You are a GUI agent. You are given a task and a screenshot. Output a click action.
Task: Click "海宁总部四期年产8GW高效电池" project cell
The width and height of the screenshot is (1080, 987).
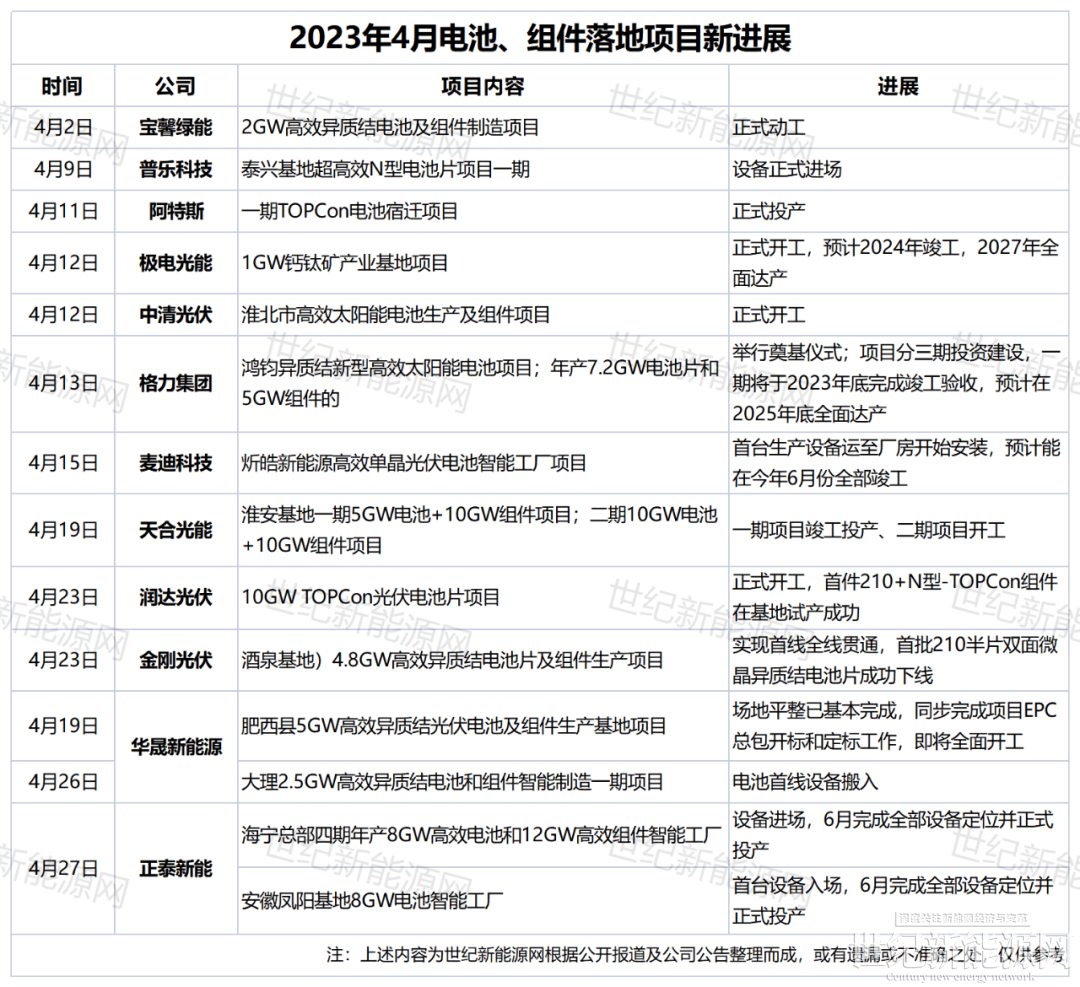click(x=481, y=835)
